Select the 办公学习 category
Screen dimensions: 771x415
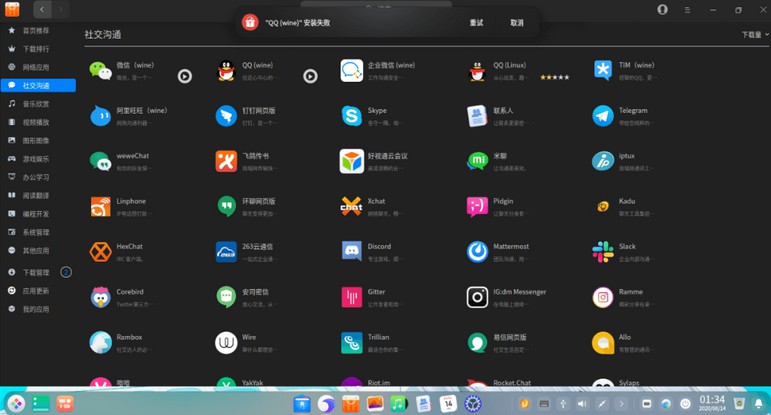[37, 177]
